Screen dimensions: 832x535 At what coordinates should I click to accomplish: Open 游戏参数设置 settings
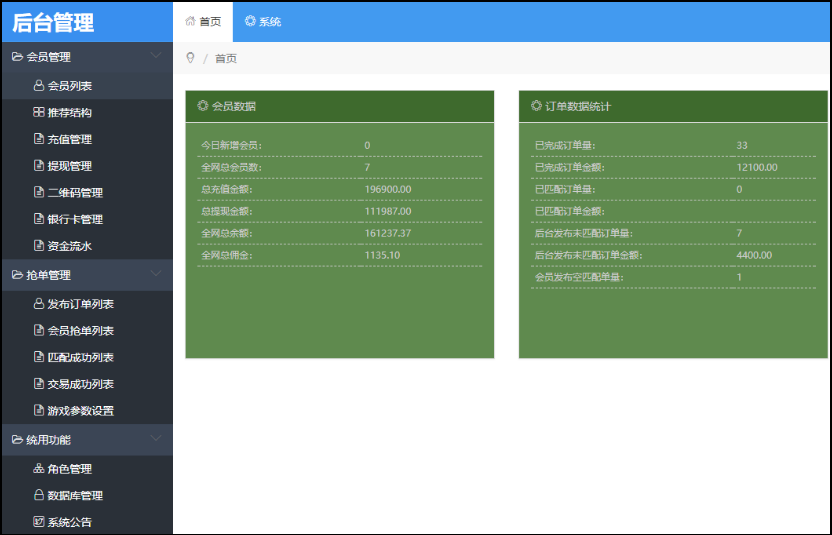pos(80,411)
